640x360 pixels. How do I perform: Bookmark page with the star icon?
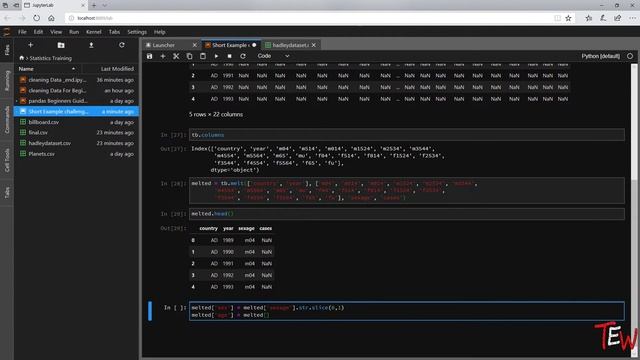(x=568, y=18)
